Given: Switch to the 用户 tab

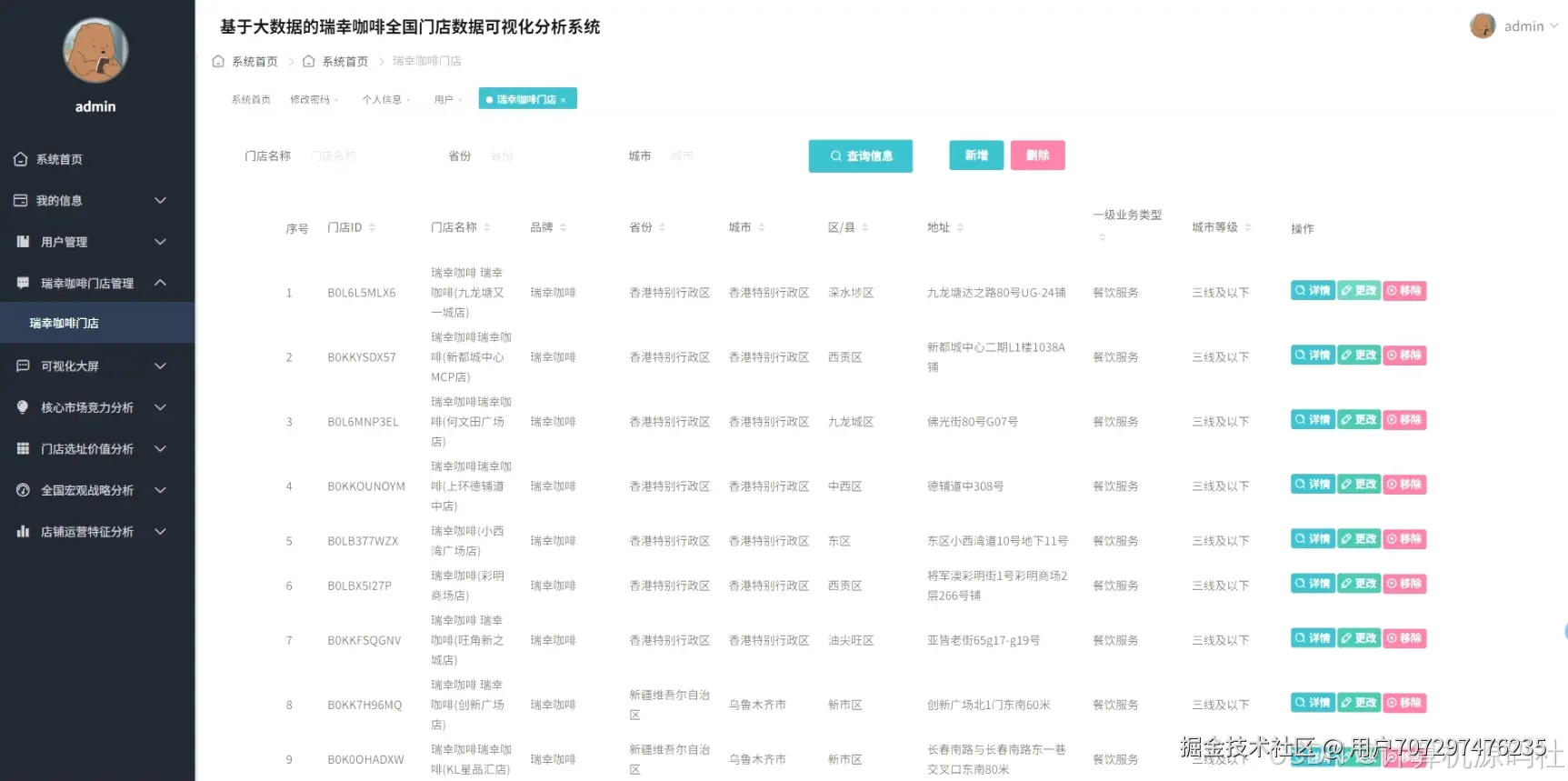Looking at the screenshot, I should click(x=444, y=100).
